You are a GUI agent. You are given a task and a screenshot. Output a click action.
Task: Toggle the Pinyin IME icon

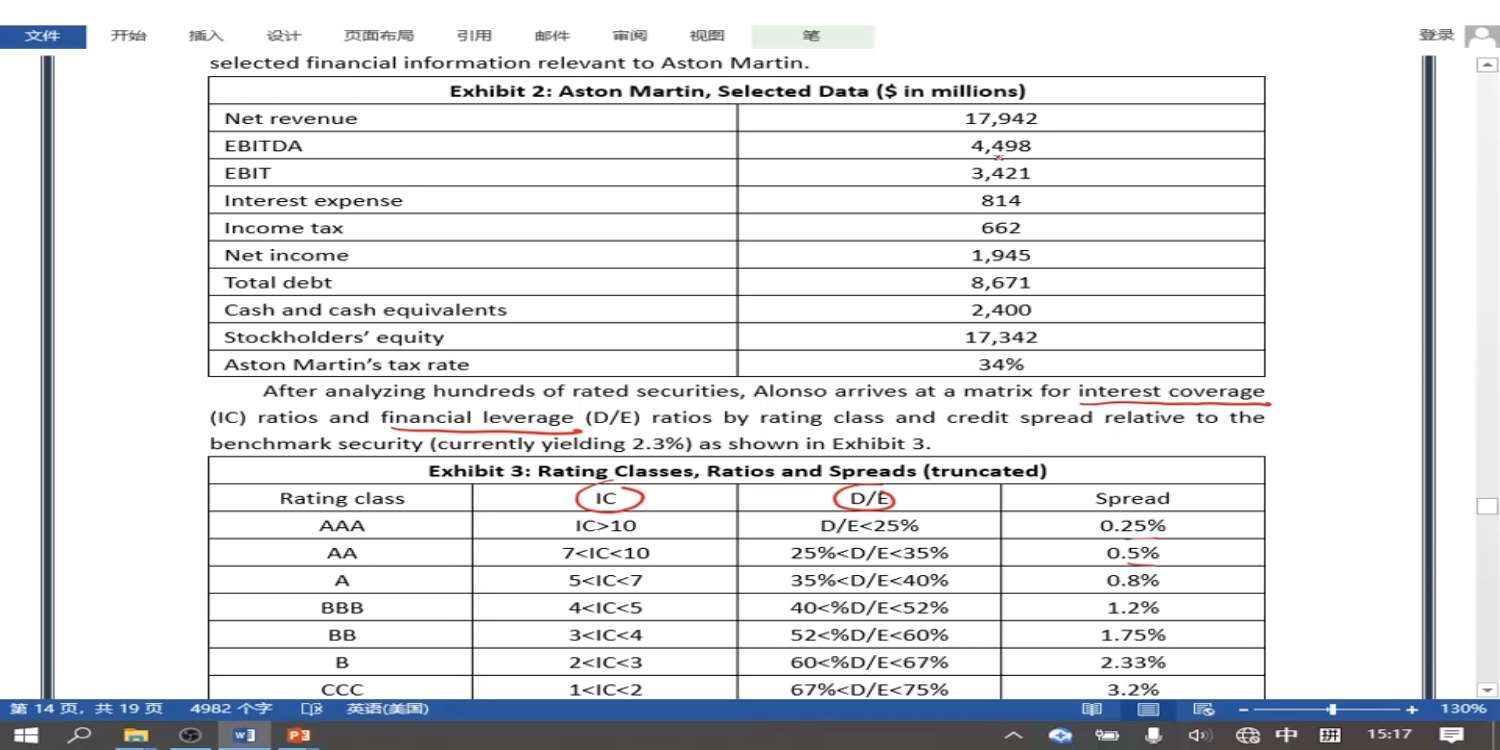(1330, 735)
